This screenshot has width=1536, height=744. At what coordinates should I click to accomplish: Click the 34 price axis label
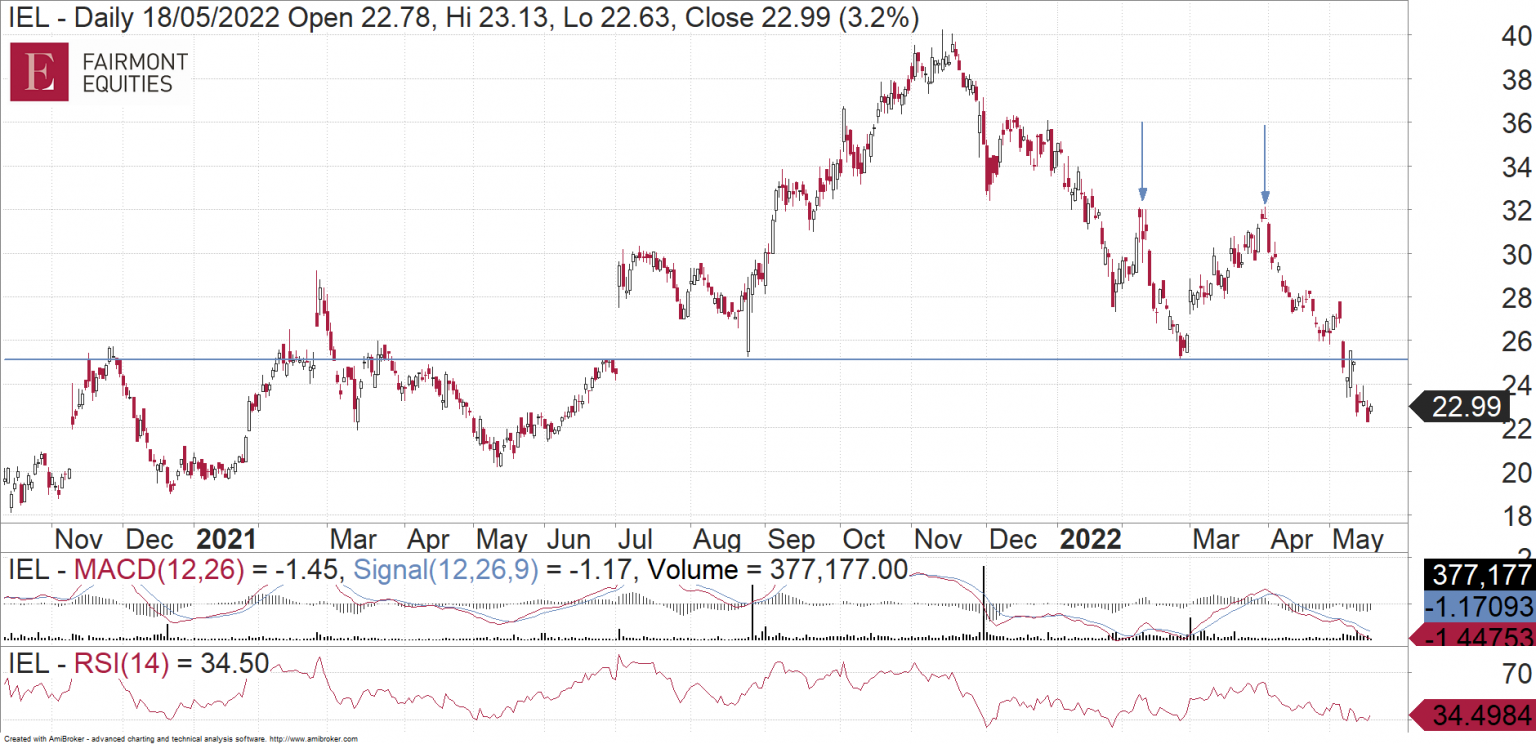[x=1517, y=167]
